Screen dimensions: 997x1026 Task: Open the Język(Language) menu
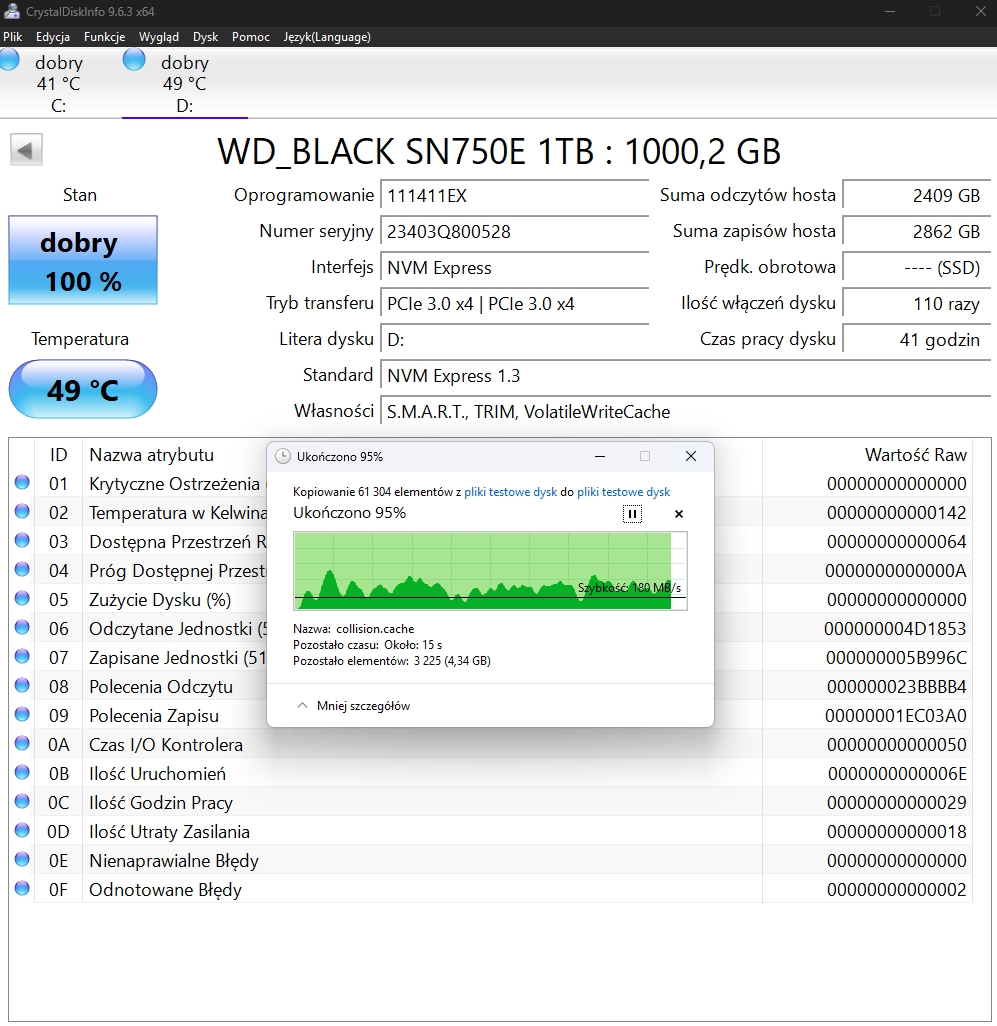click(x=327, y=37)
